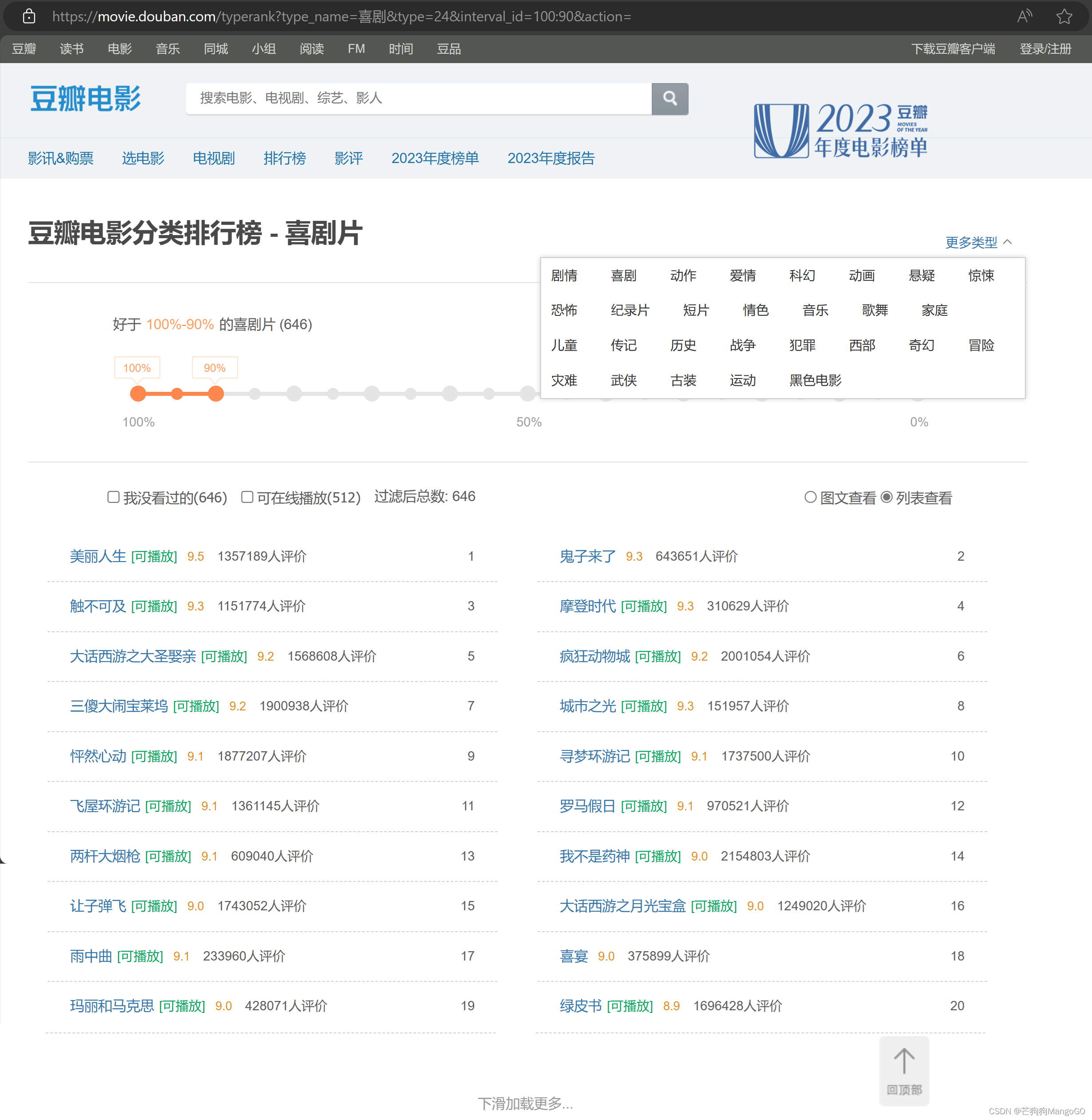Click the 豆瓣电影 logo
This screenshot has height=1120, width=1092.
click(85, 98)
